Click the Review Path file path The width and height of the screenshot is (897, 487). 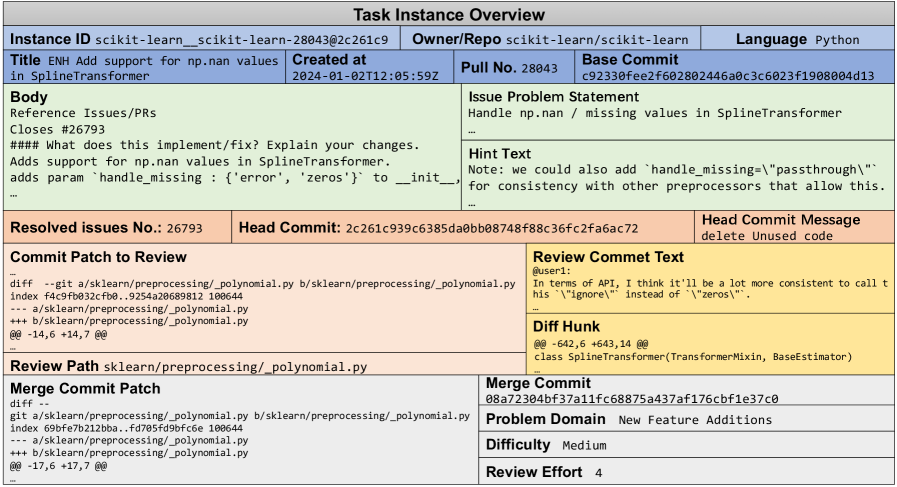235,367
